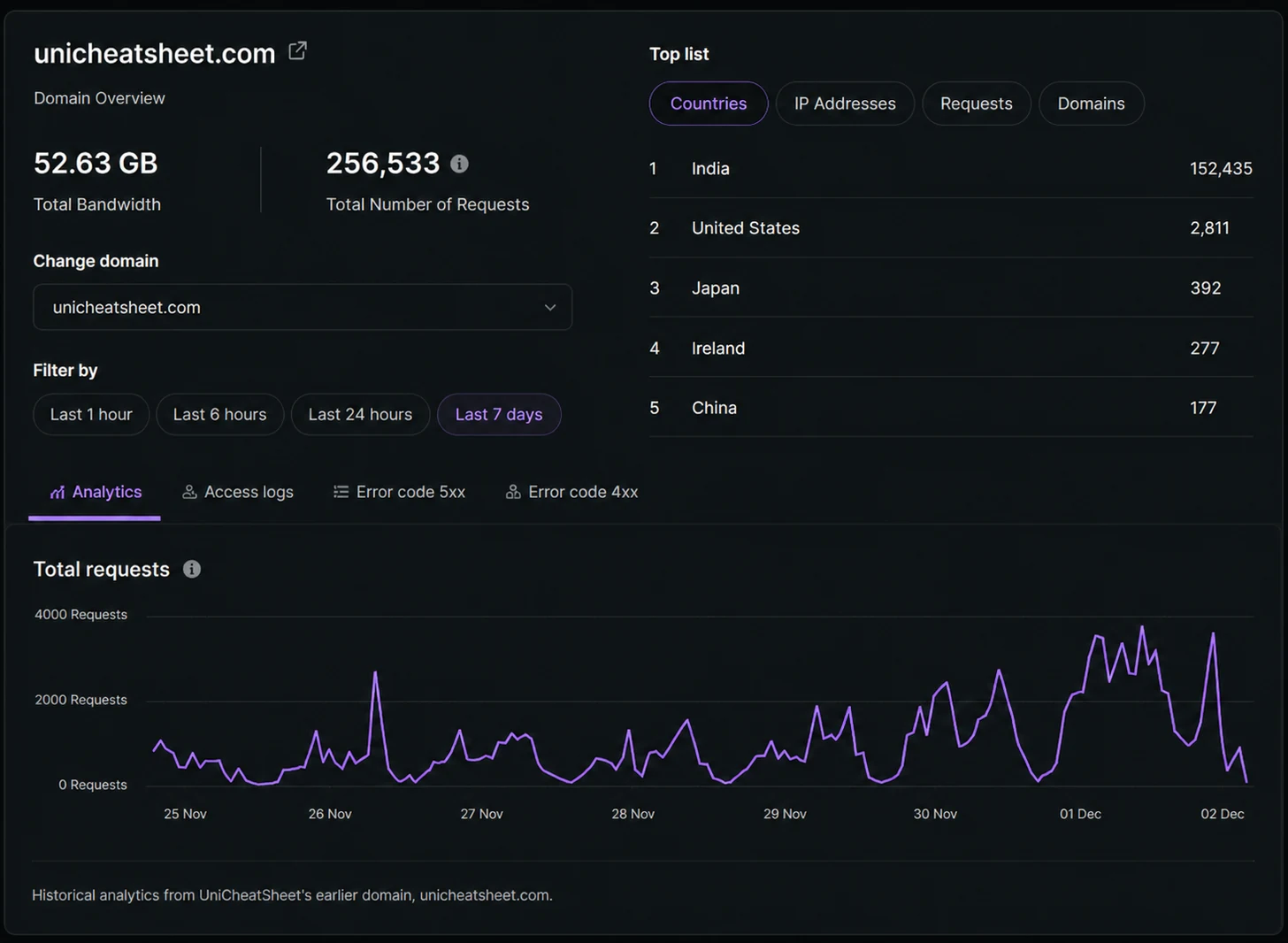Viewport: 1288px width, 943px height.
Task: Click the 256,533 total requests value
Action: pyautogui.click(x=383, y=163)
